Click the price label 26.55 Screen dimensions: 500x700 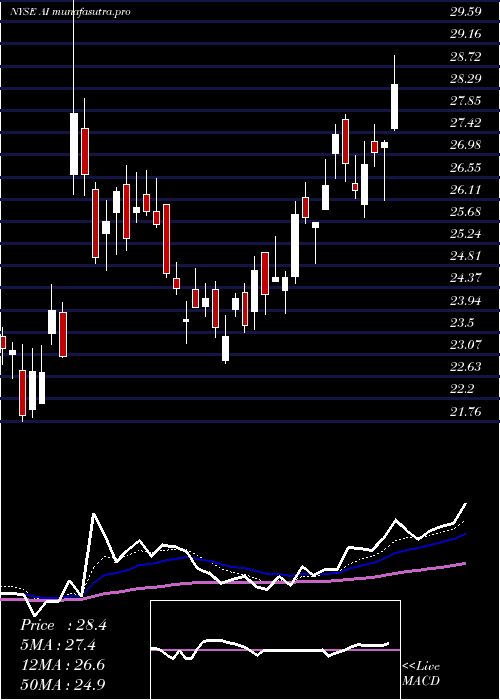click(466, 167)
